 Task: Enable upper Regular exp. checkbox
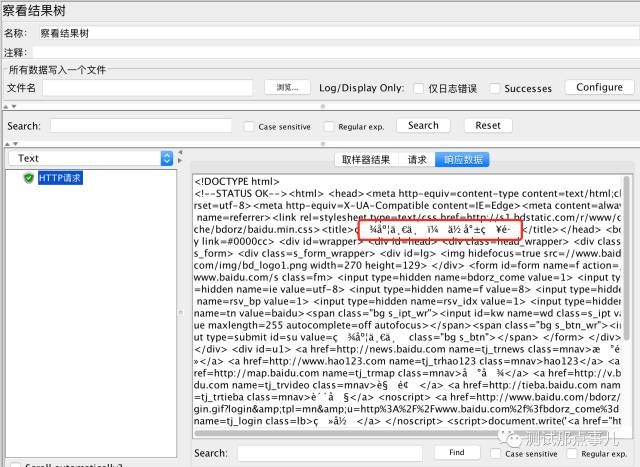[329, 127]
